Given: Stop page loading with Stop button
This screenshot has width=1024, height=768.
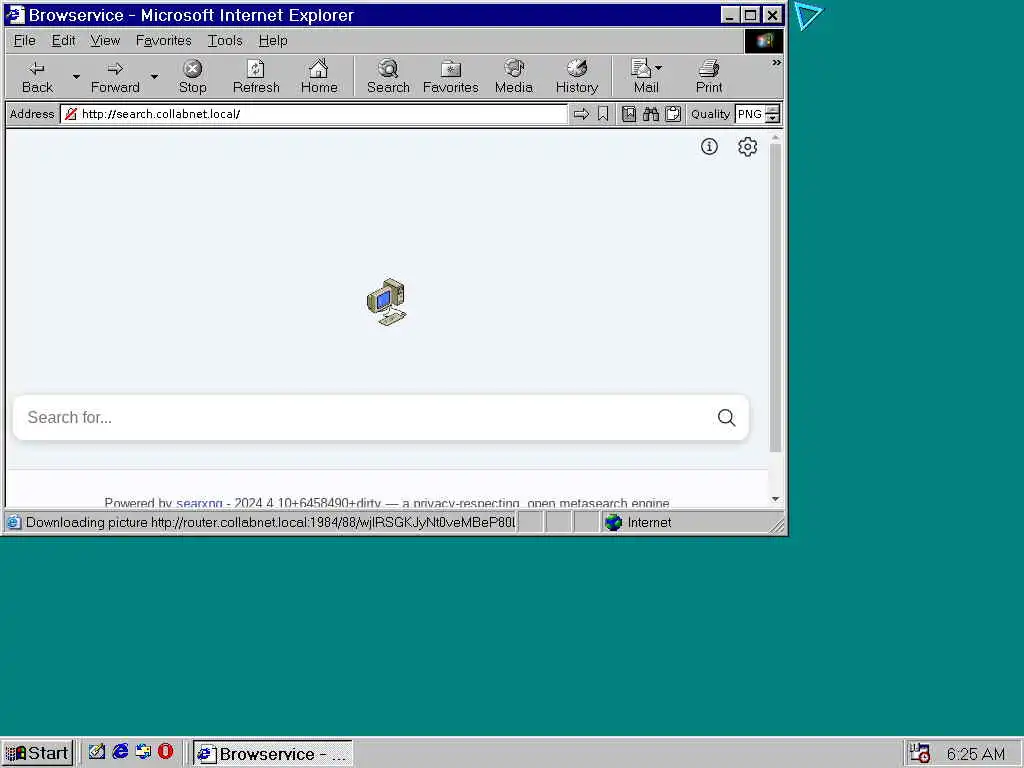Looking at the screenshot, I should (x=193, y=77).
